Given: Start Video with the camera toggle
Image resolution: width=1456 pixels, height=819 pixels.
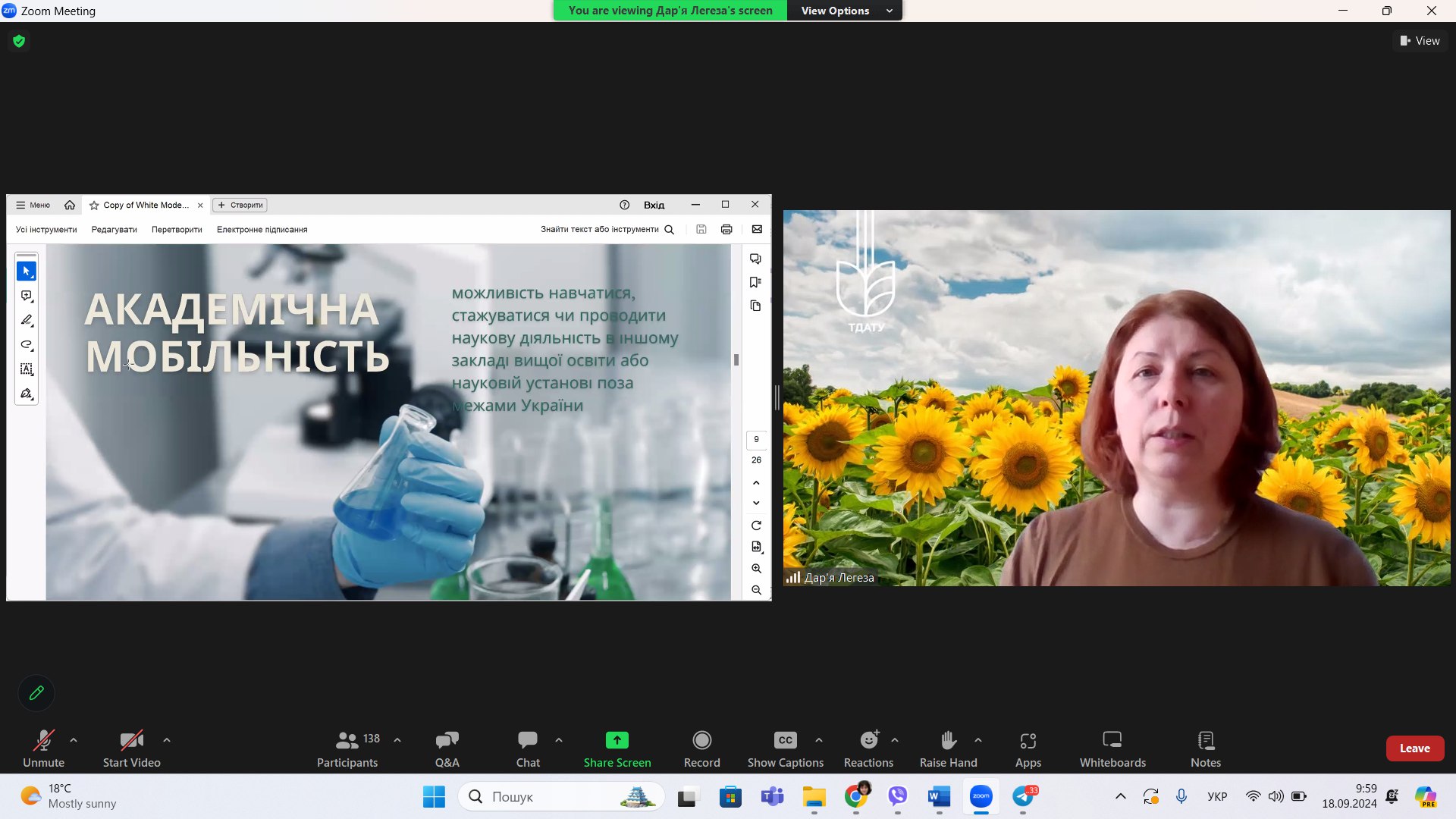Looking at the screenshot, I should (x=131, y=748).
